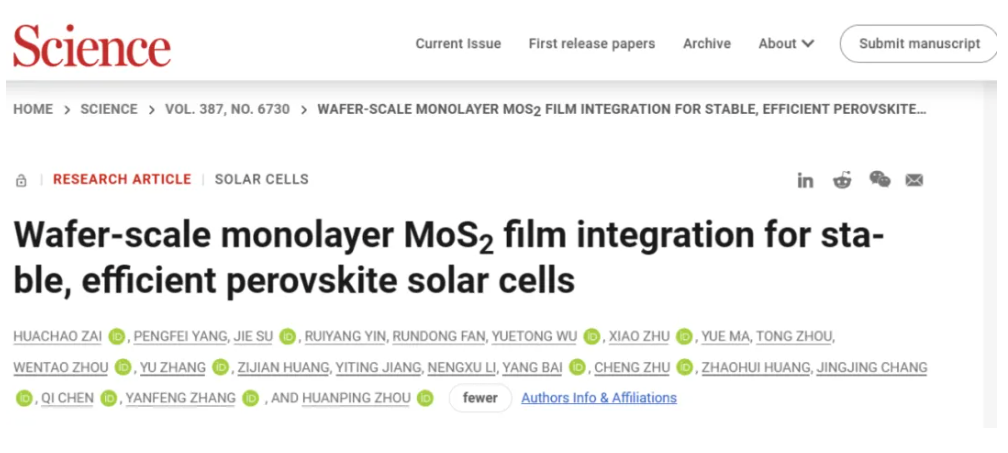This screenshot has width=1008, height=453.
Task: Open author Pengfei Yang's name link
Action: click(180, 336)
